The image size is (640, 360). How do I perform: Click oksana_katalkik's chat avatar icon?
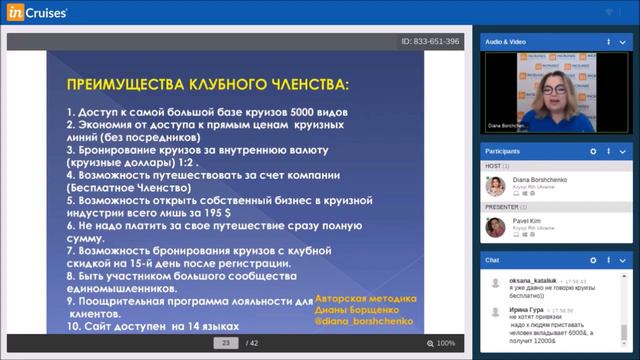(x=496, y=283)
